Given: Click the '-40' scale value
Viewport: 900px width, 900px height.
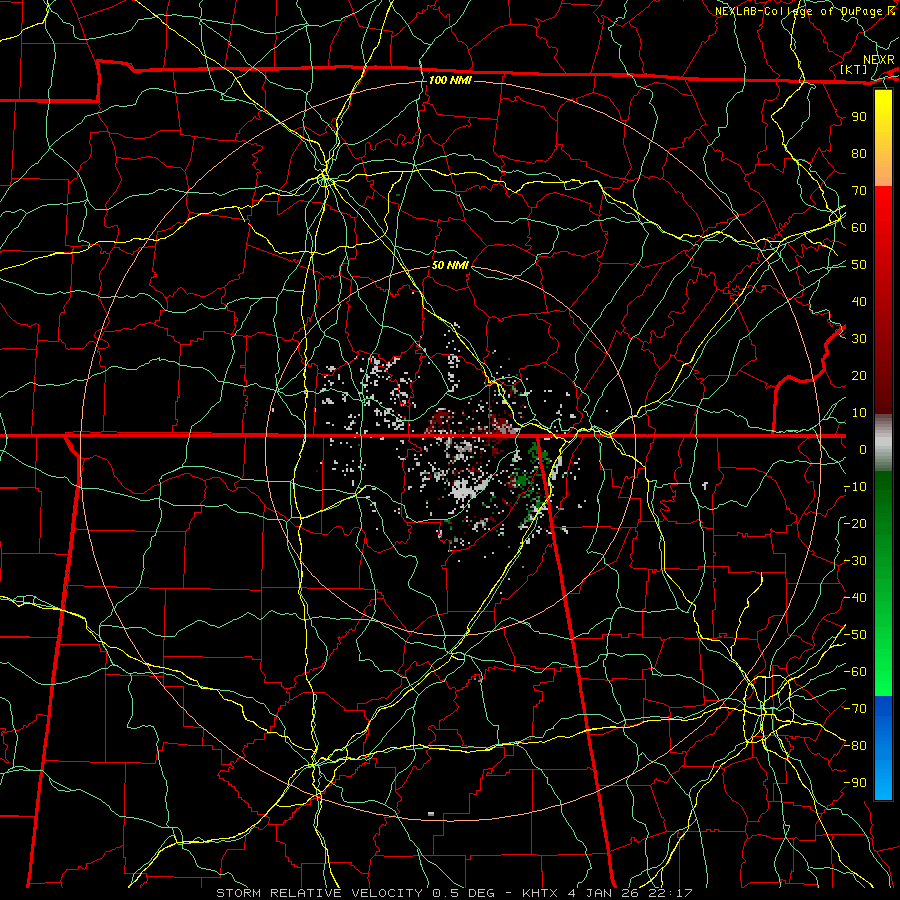Looking at the screenshot, I should 855,598.
